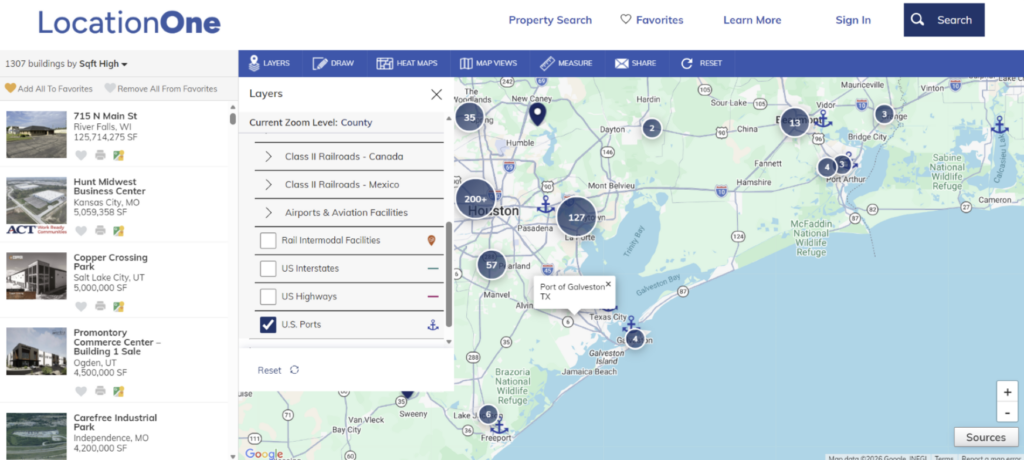Click the dark location pin near Humble
Image resolution: width=1024 pixels, height=460 pixels.
pos(537,114)
